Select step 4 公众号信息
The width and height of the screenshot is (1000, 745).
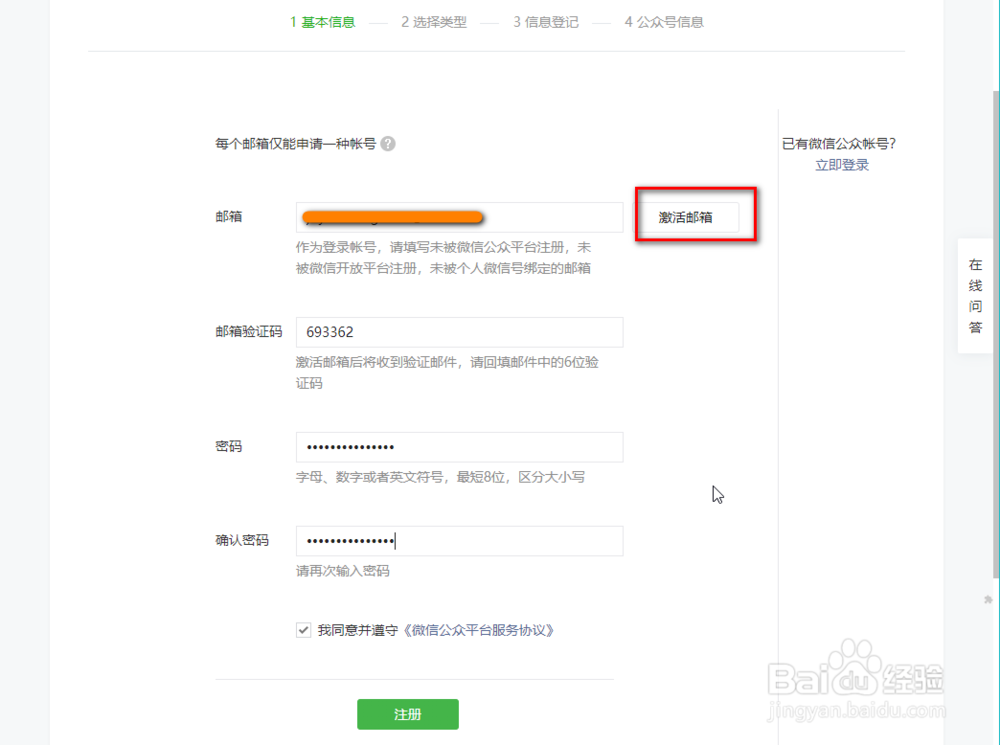tap(664, 22)
